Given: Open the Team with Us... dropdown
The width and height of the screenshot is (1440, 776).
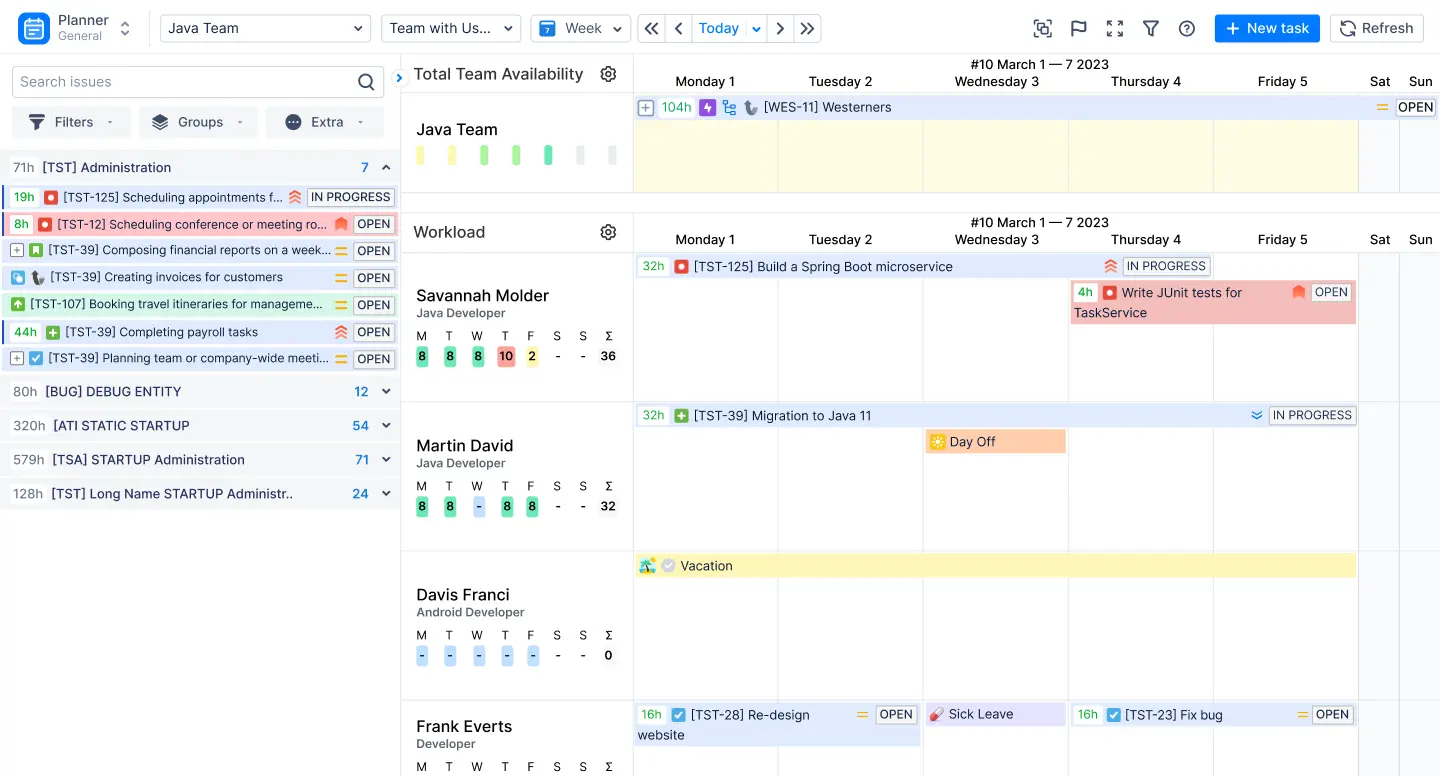Looking at the screenshot, I should coord(451,28).
